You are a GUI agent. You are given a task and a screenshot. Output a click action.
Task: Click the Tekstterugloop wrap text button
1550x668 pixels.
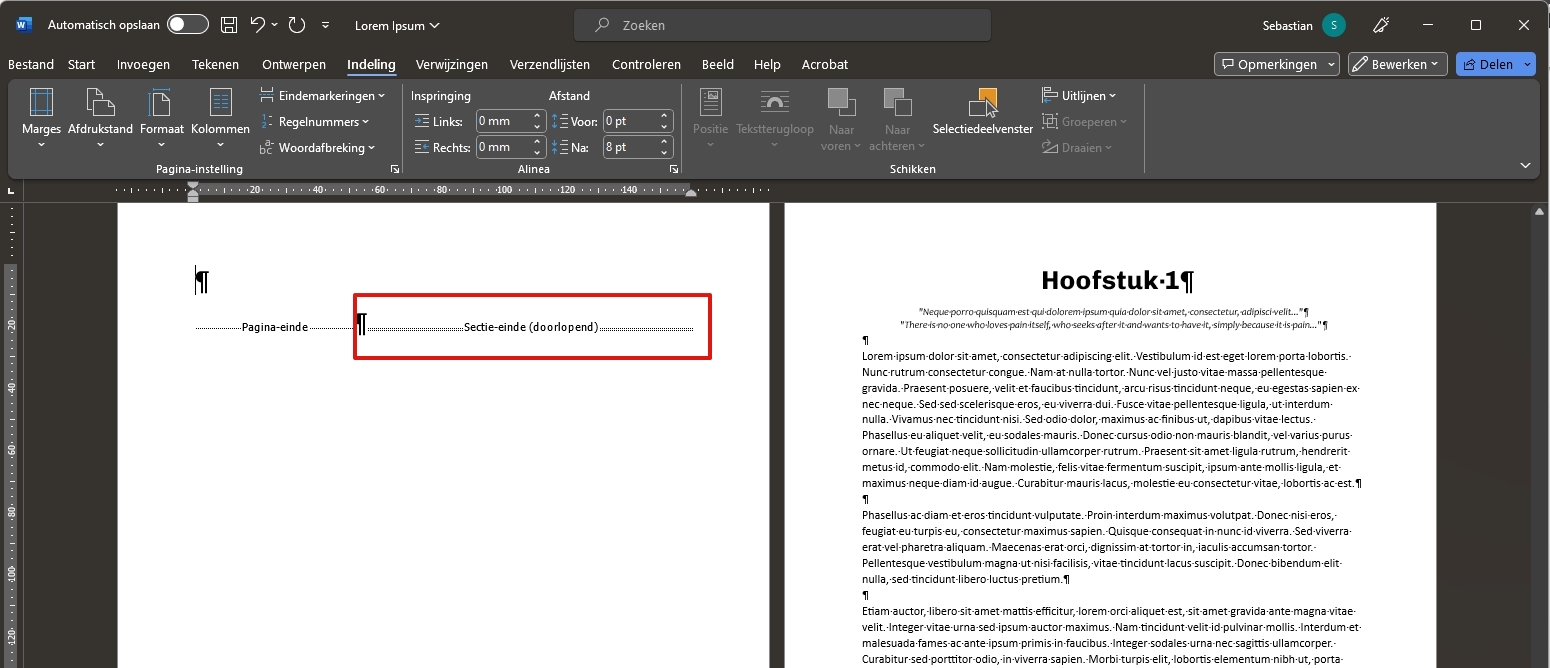pos(775,119)
